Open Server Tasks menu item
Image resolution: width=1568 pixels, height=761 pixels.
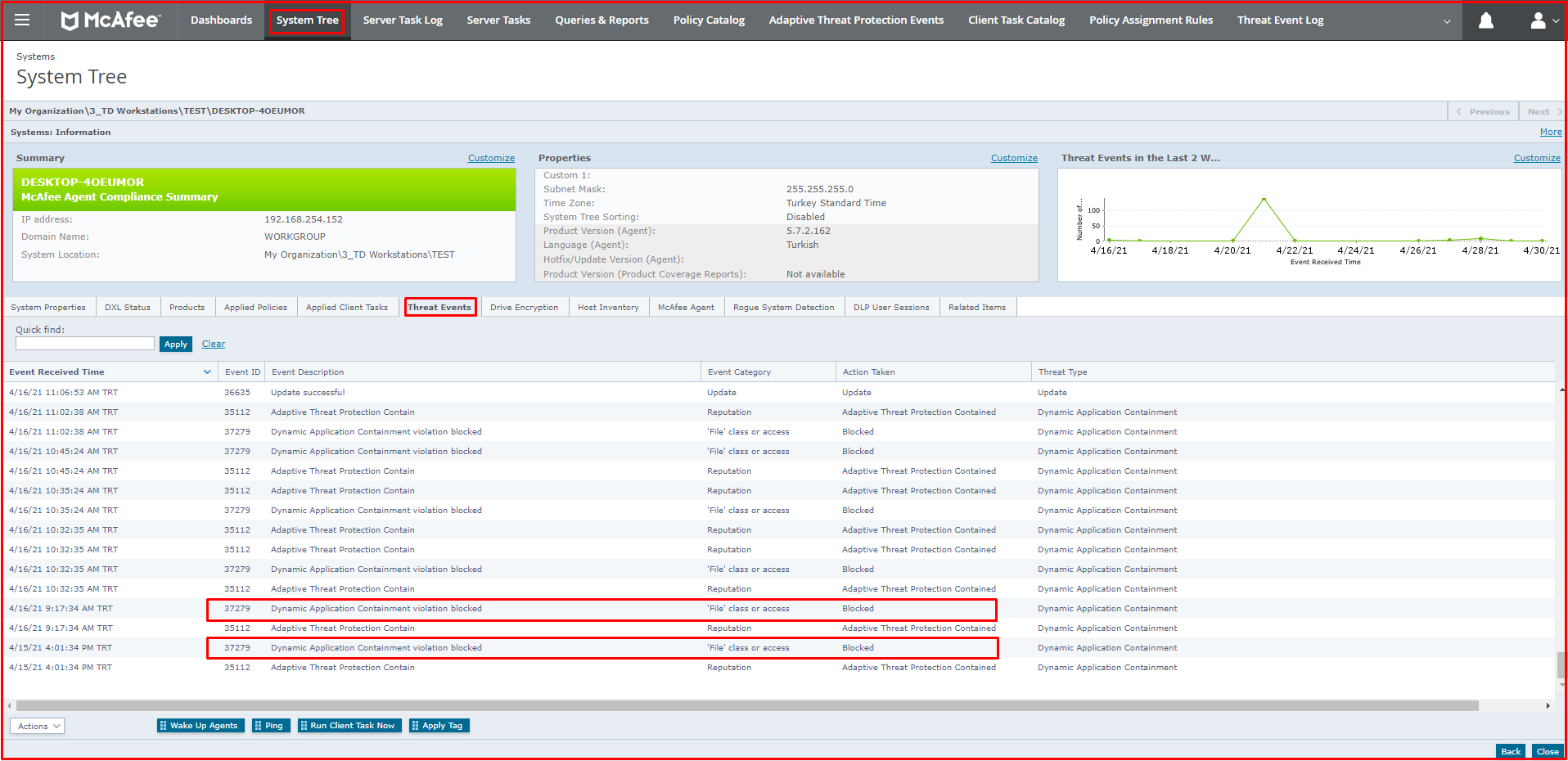coord(498,20)
